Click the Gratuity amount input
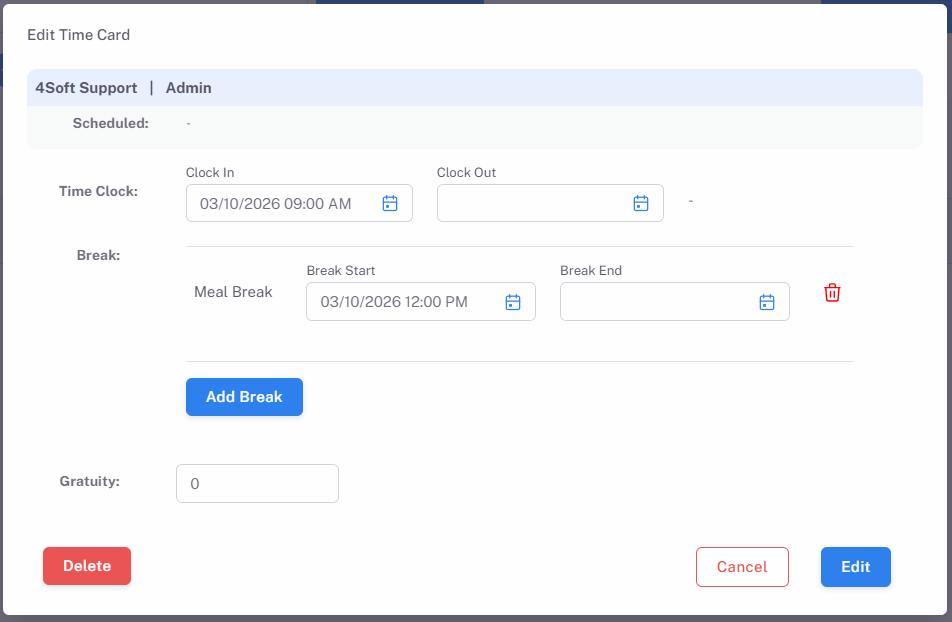Image resolution: width=952 pixels, height=622 pixels. click(257, 484)
